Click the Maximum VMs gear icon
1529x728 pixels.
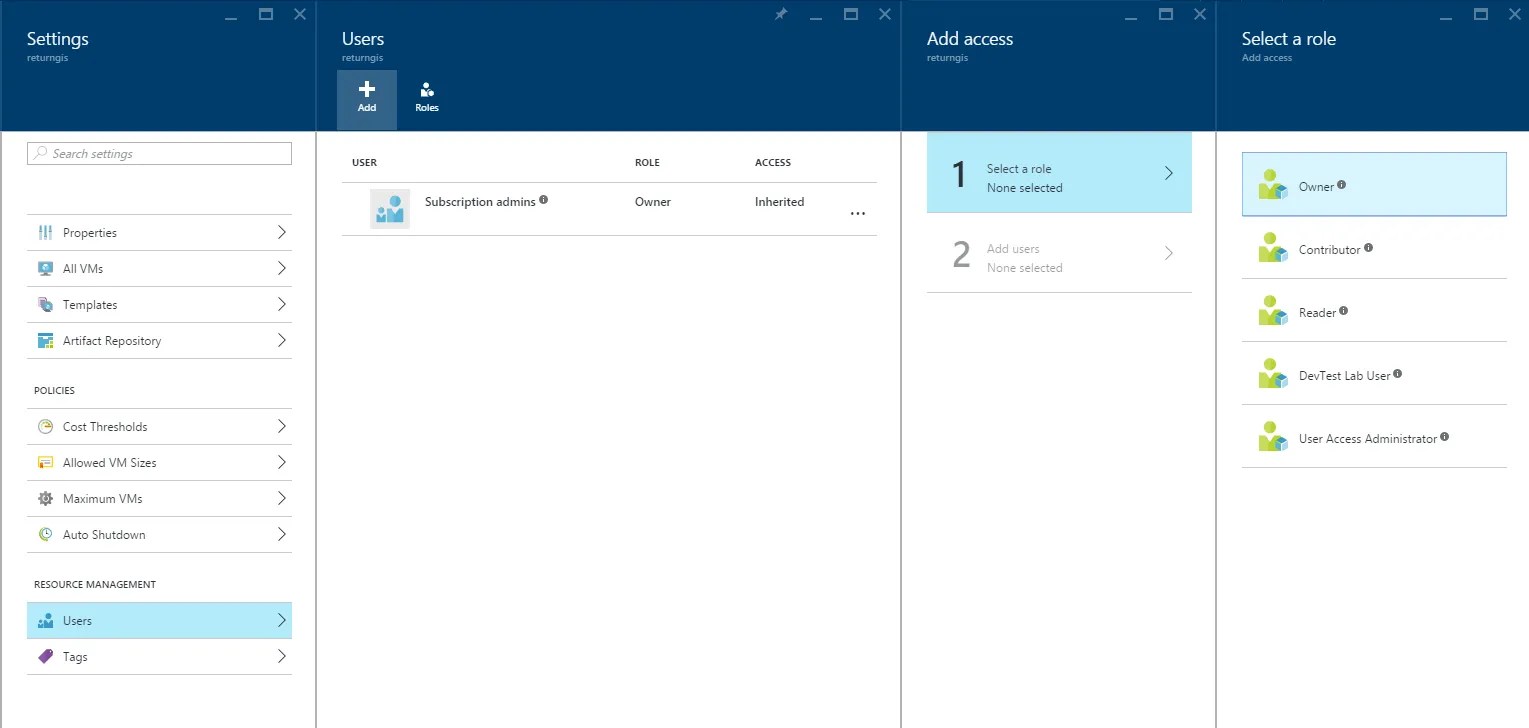click(x=45, y=499)
